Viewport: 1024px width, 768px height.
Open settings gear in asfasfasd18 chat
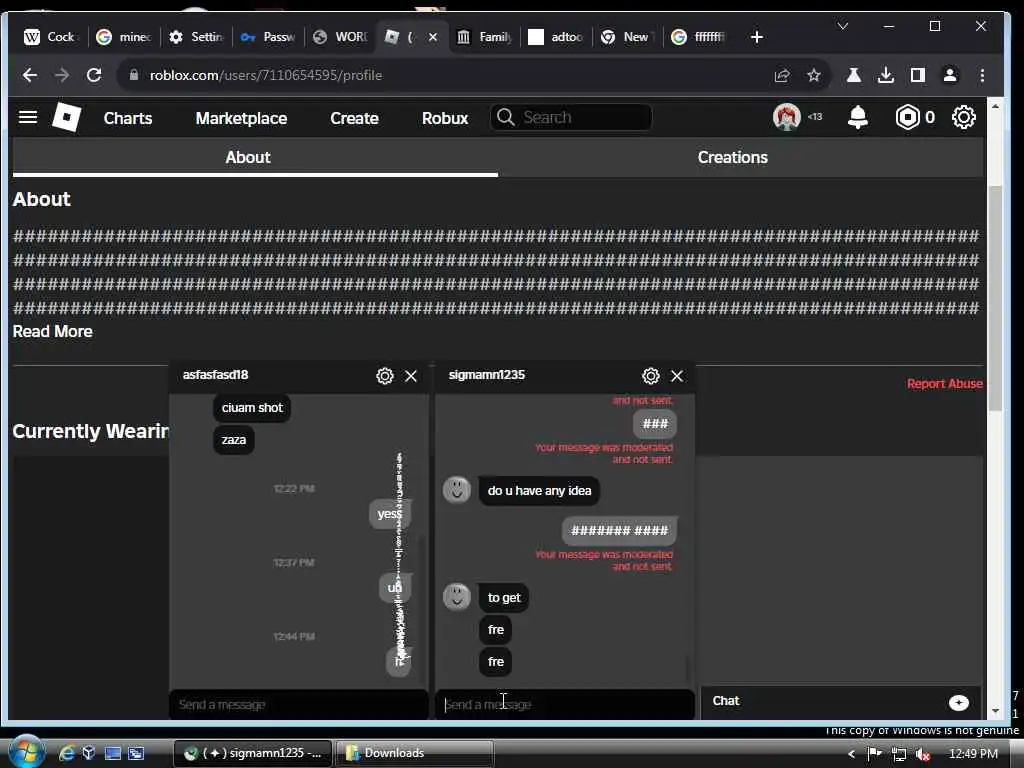coord(385,376)
